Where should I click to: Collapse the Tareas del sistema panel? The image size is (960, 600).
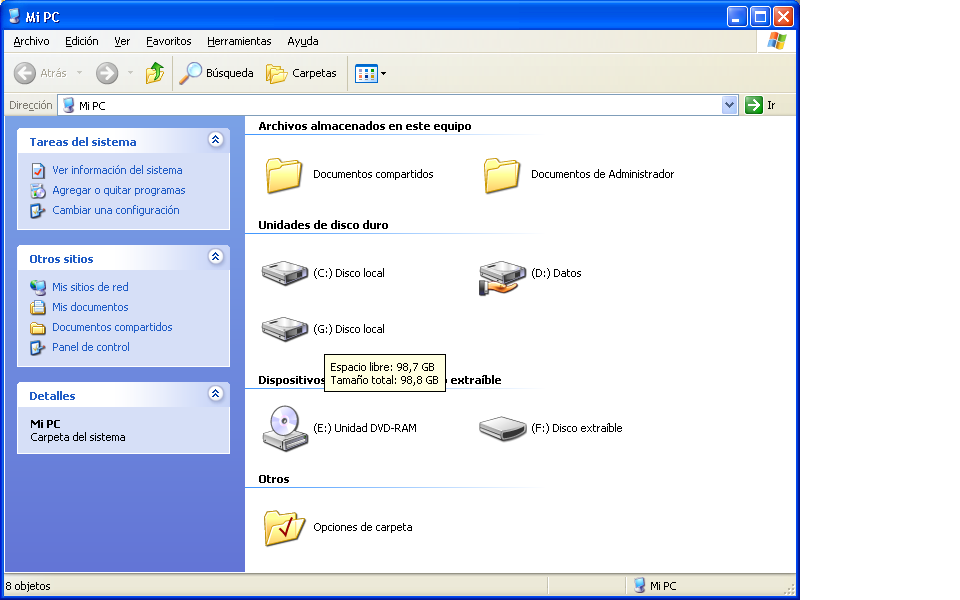click(x=216, y=140)
